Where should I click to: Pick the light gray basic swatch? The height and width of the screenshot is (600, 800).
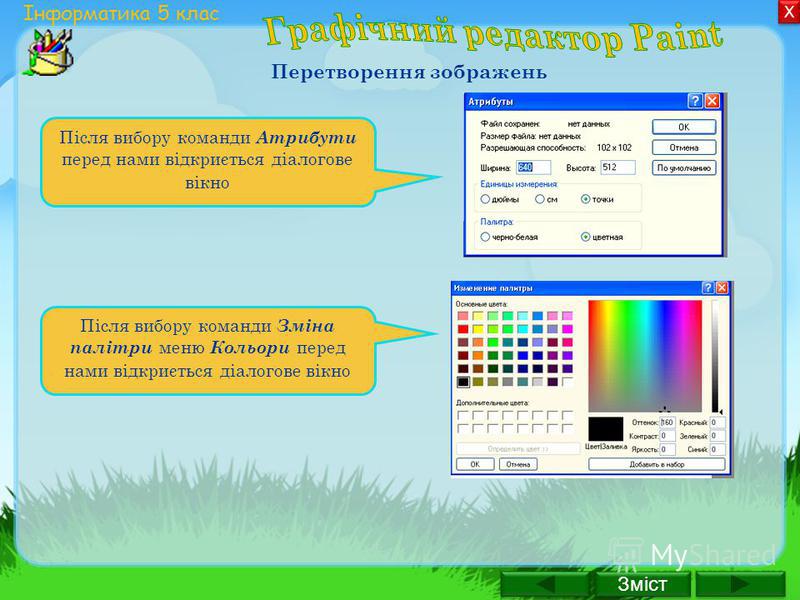coord(537,382)
